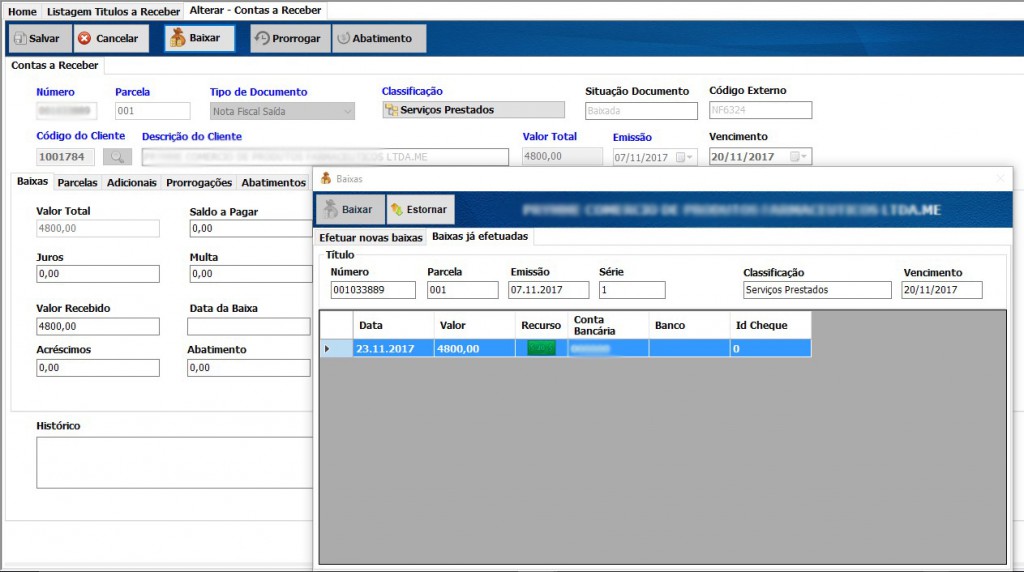Open the Prorrogações tab
This screenshot has width=1024, height=572.
[199, 183]
